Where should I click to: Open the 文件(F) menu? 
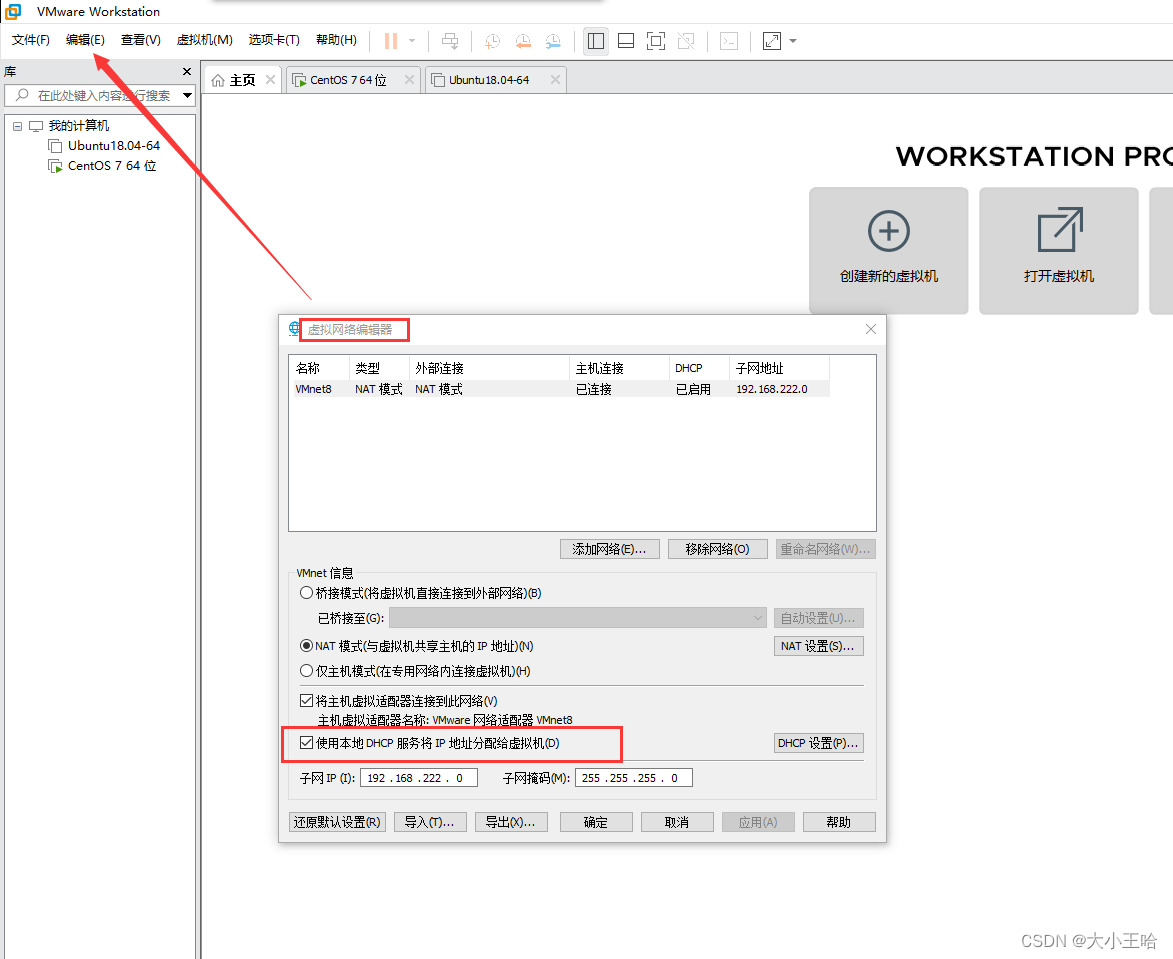pyautogui.click(x=31, y=40)
